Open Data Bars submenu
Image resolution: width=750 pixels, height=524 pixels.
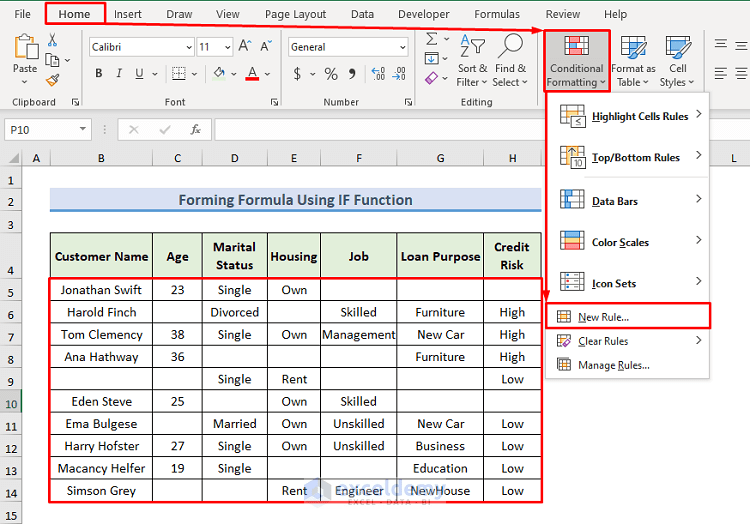click(x=628, y=201)
